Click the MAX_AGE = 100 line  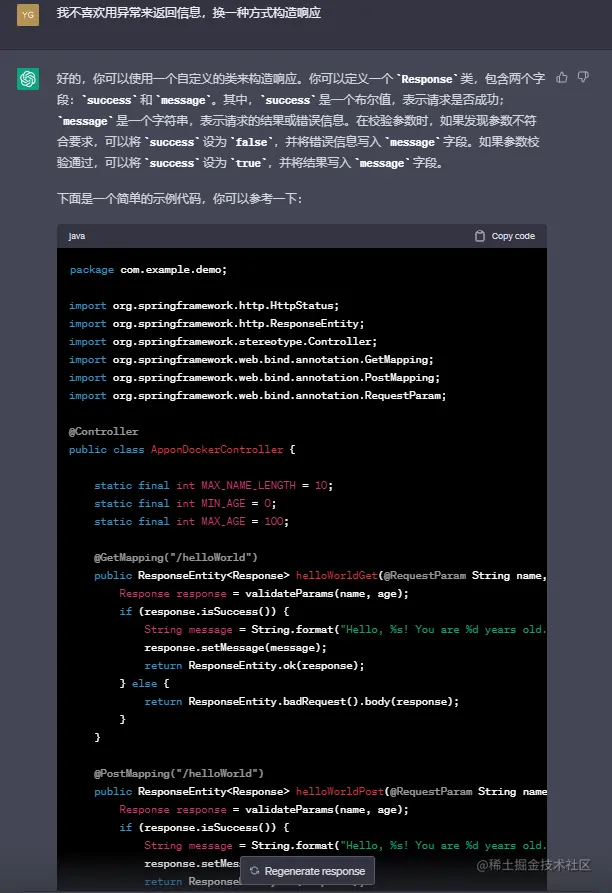click(x=191, y=521)
